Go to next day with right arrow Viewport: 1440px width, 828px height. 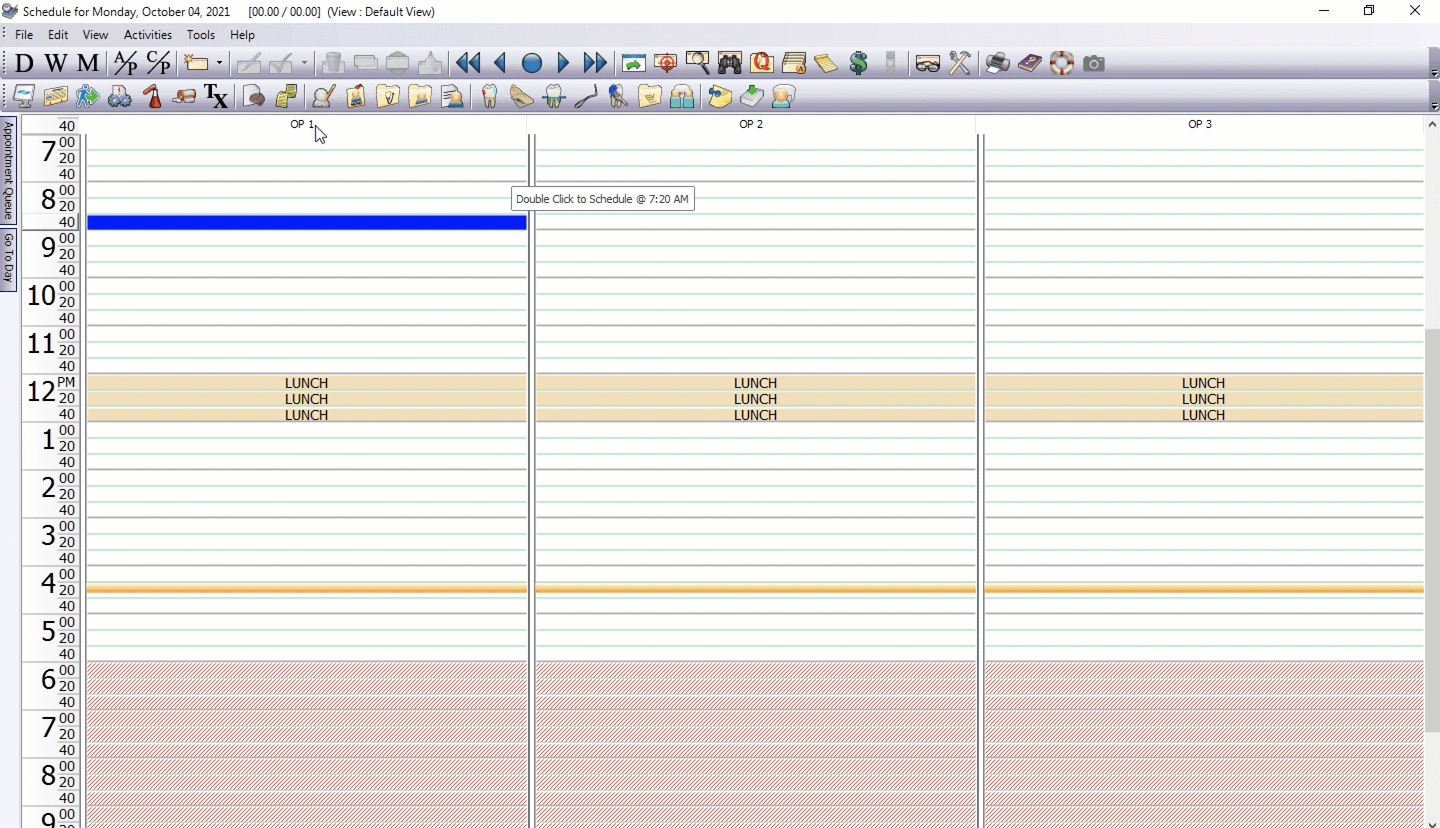click(x=563, y=64)
